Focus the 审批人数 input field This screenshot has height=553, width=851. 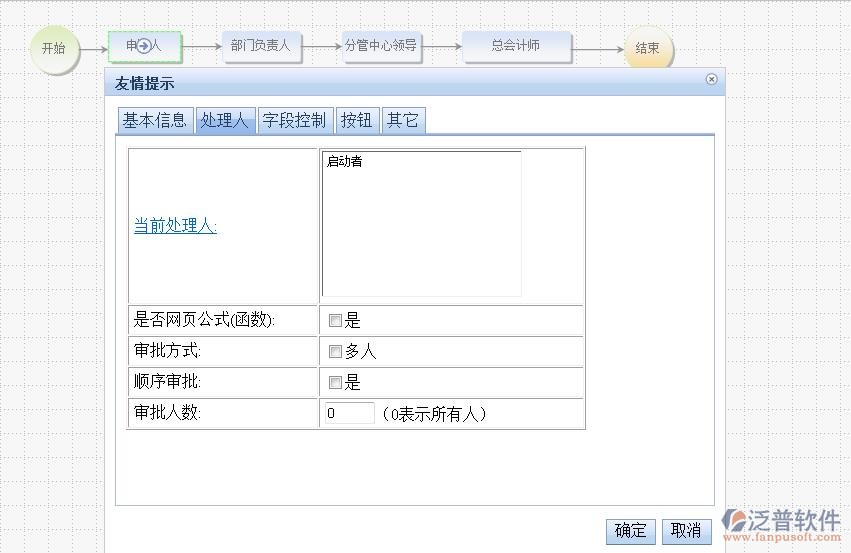(x=349, y=413)
